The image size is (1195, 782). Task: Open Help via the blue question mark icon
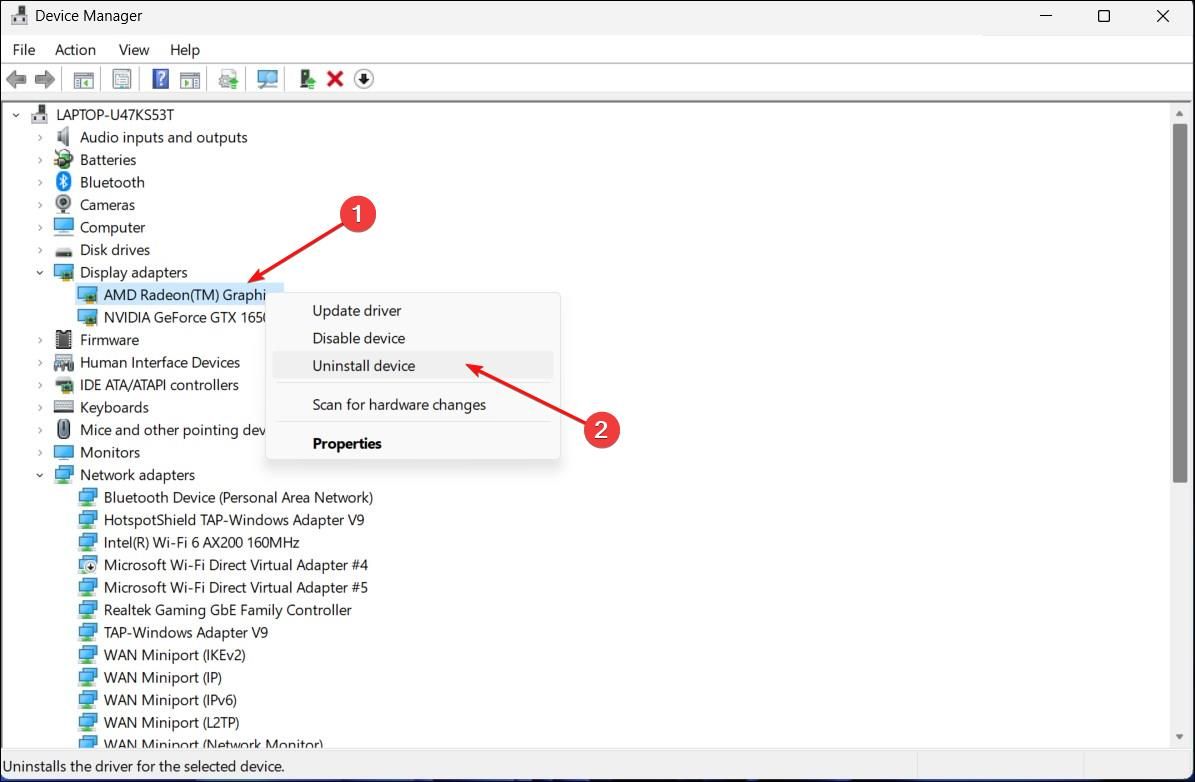click(161, 78)
